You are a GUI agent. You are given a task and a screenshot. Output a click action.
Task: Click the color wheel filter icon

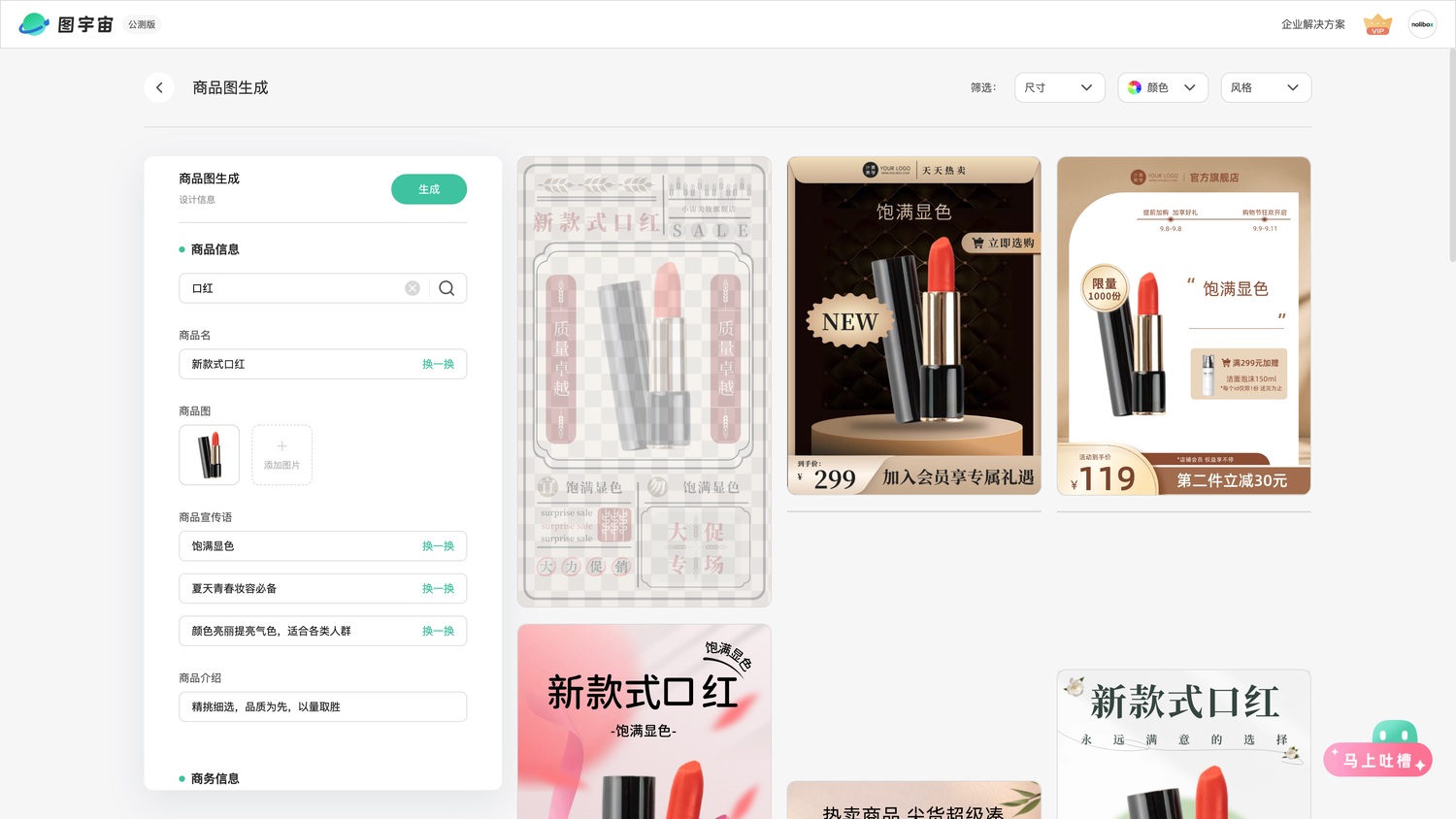pyautogui.click(x=1135, y=87)
